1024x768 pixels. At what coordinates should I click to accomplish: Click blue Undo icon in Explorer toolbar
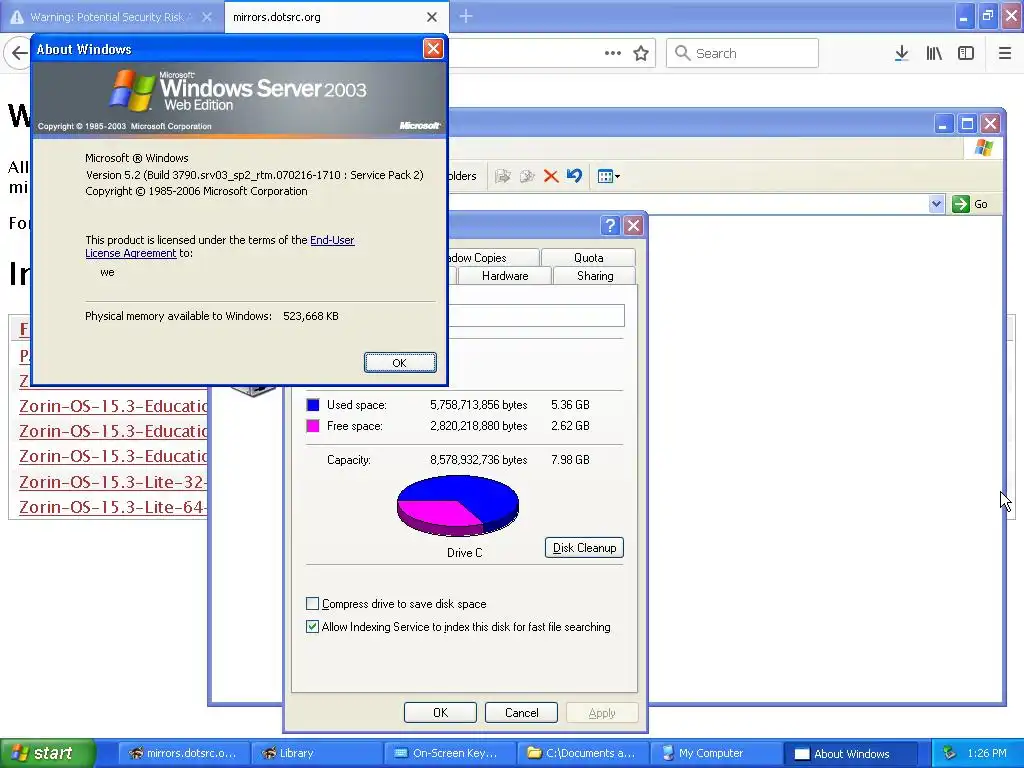click(x=574, y=176)
